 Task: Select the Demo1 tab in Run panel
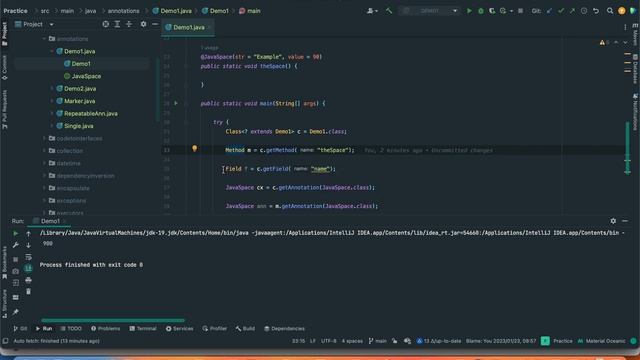pos(49,221)
